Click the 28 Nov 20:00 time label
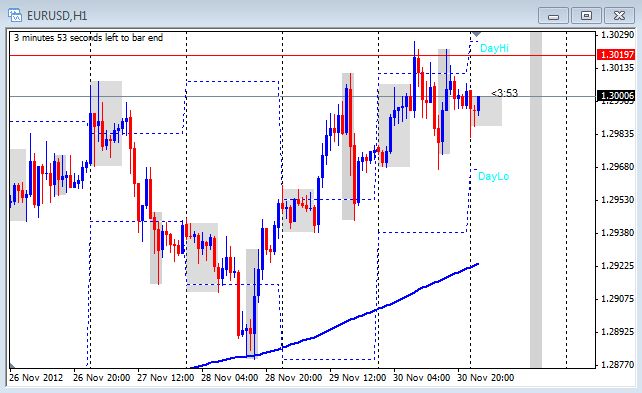The image size is (642, 393). [294, 377]
